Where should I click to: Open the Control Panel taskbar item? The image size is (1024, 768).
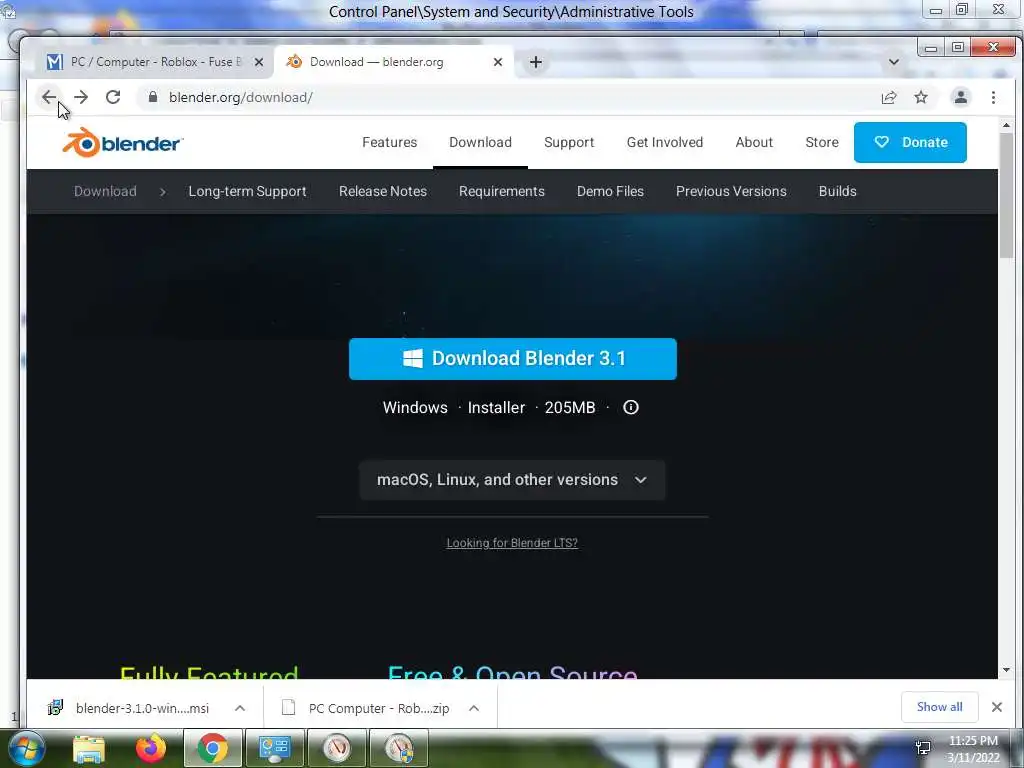pyautogui.click(x=274, y=748)
